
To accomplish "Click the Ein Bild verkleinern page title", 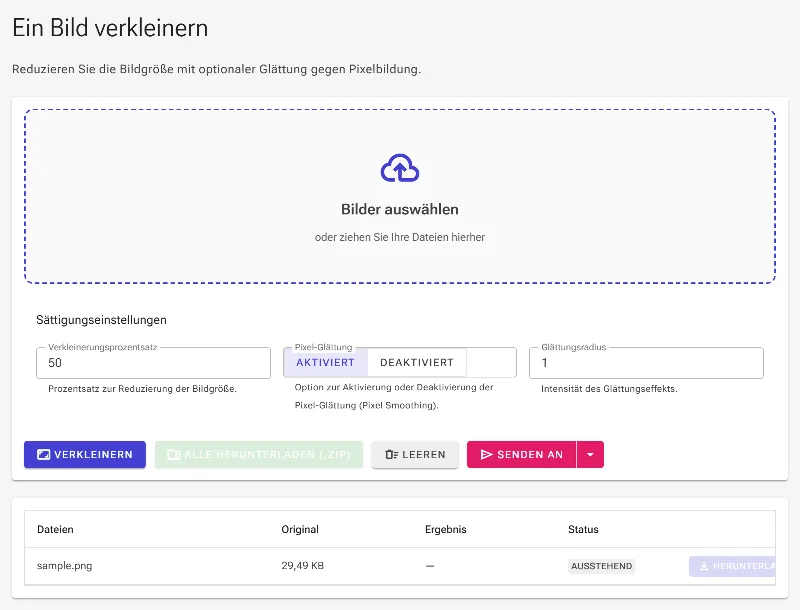I will (x=110, y=28).
